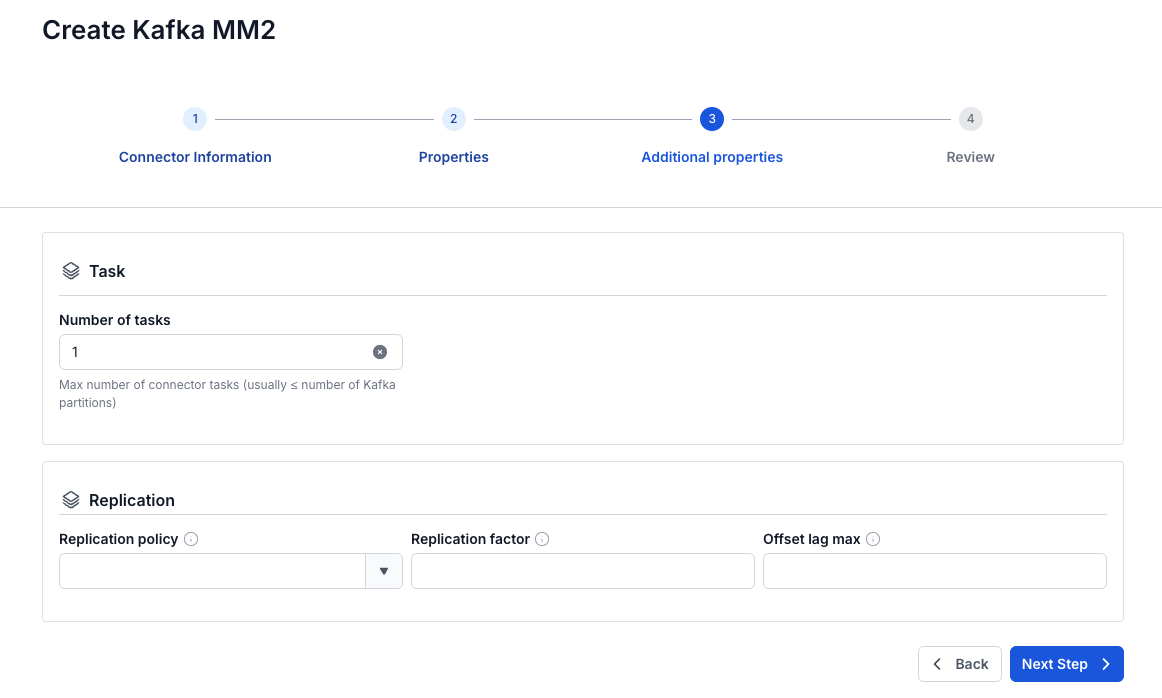Viewport: 1162px width, 698px height.
Task: Focus the Replication factor input
Action: click(582, 571)
